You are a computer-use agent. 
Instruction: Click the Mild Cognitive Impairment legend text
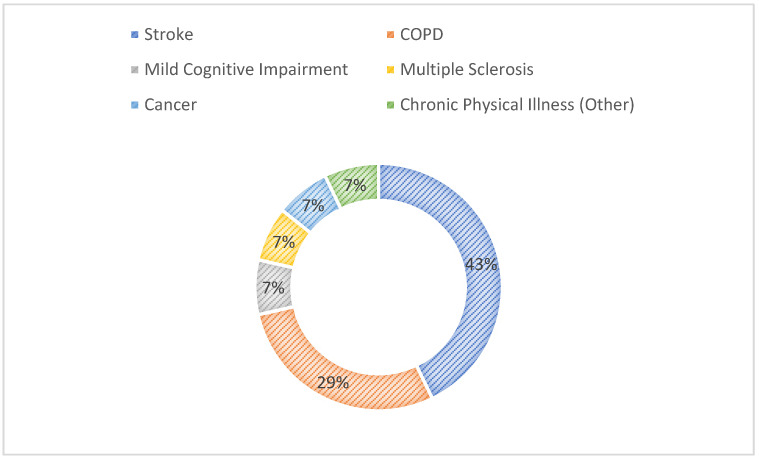coord(246,70)
